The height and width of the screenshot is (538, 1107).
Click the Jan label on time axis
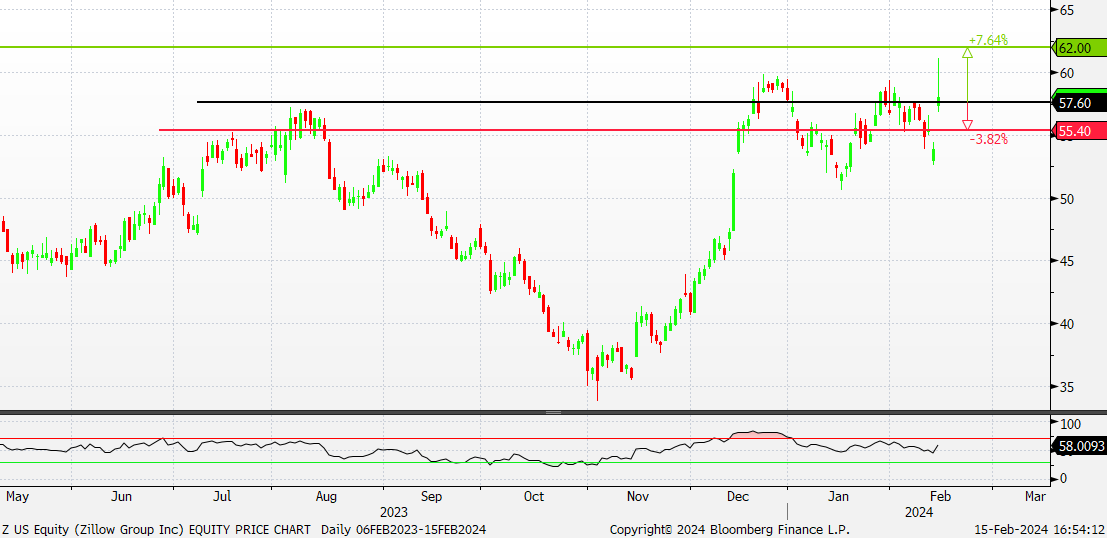[x=839, y=497]
